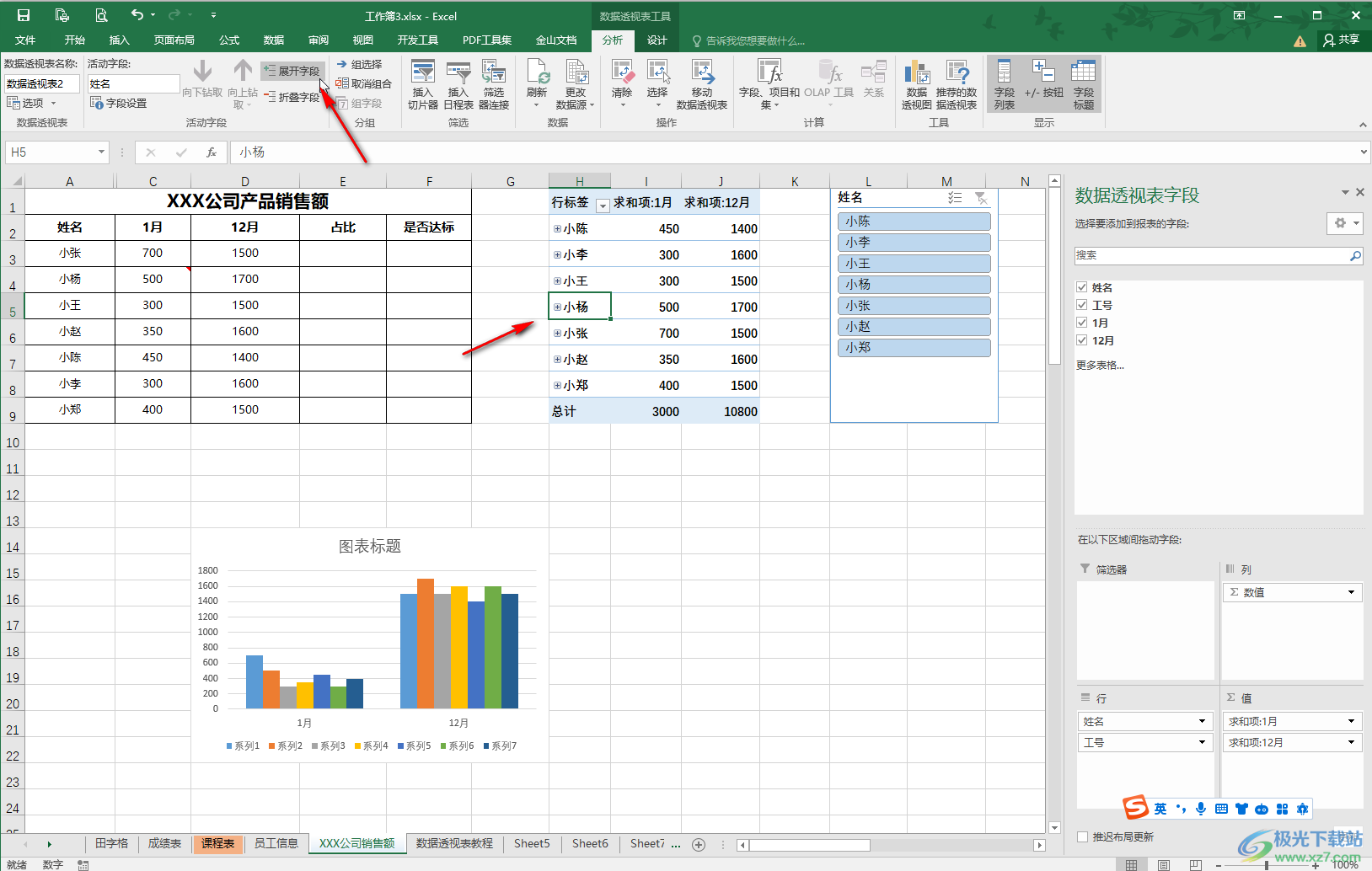This screenshot has height=871, width=1372.
Task: Click Recommended PivotTables icon
Action: (957, 84)
